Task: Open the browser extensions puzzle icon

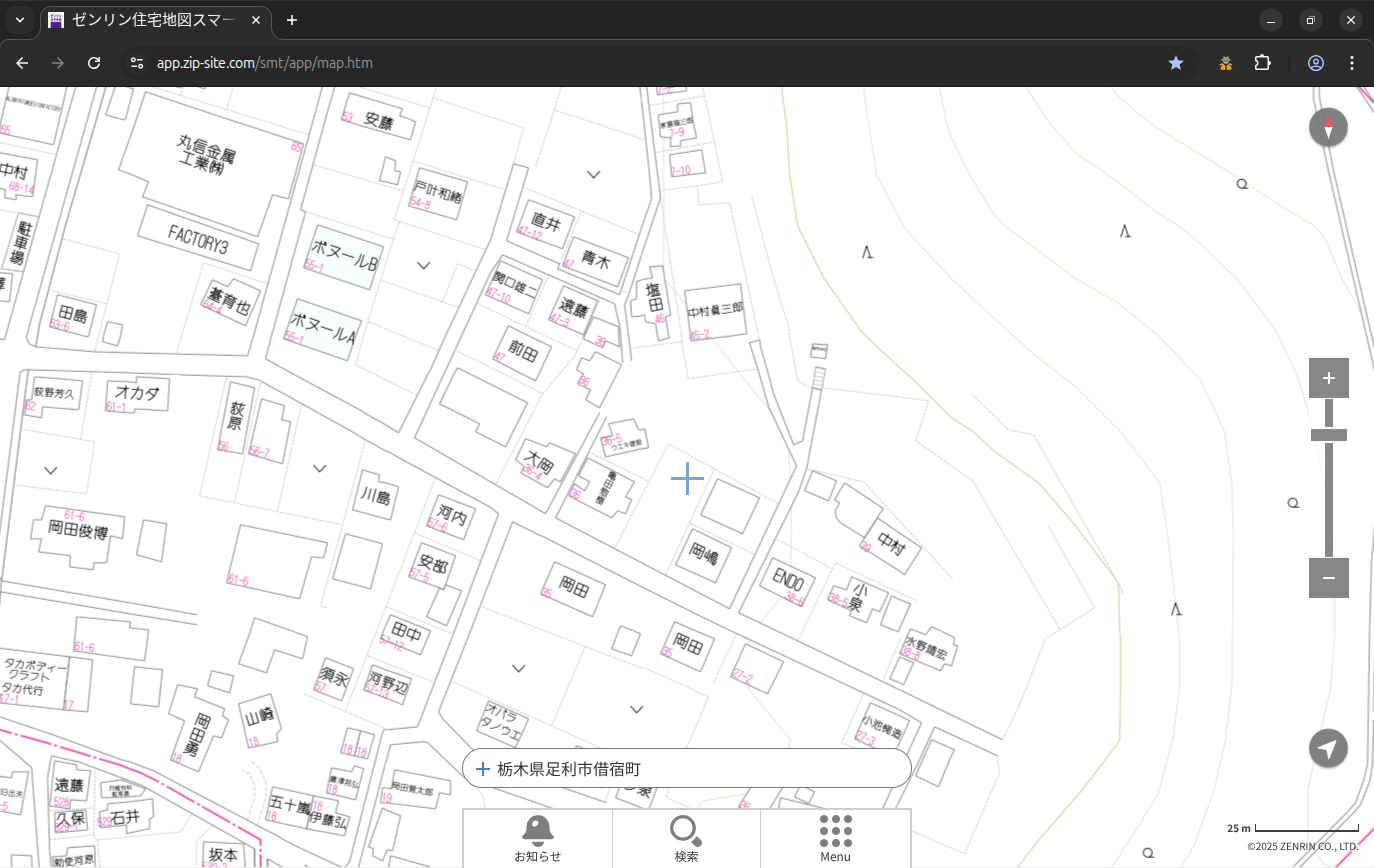Action: pyautogui.click(x=1262, y=63)
